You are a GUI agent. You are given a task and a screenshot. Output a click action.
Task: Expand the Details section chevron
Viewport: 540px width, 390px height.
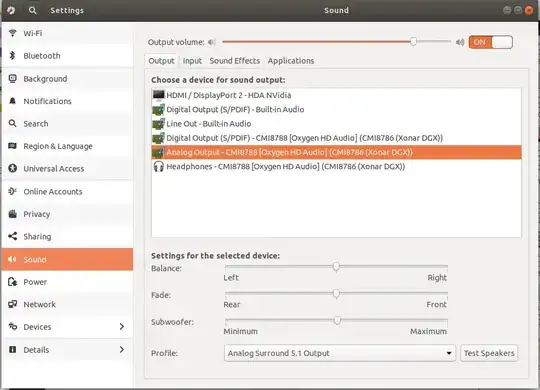coord(122,350)
